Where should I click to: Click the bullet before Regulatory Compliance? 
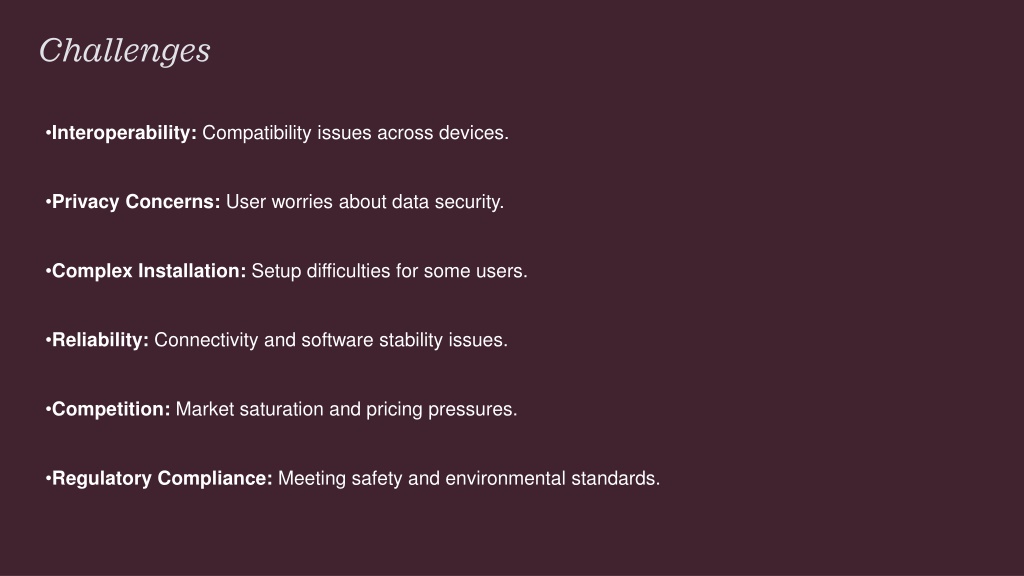tap(48, 479)
